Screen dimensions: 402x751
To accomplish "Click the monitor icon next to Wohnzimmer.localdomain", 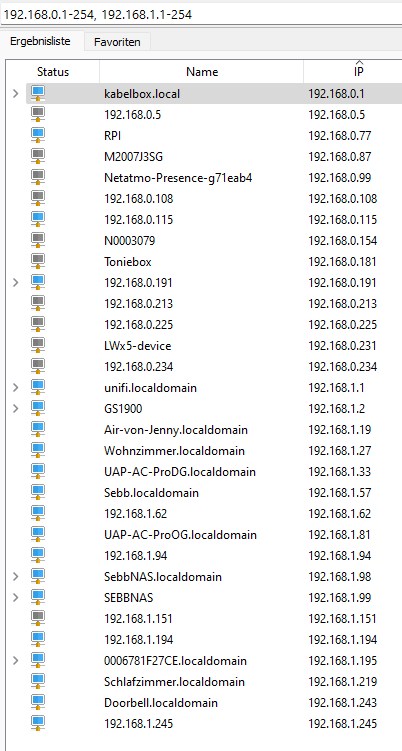I will [38, 451].
